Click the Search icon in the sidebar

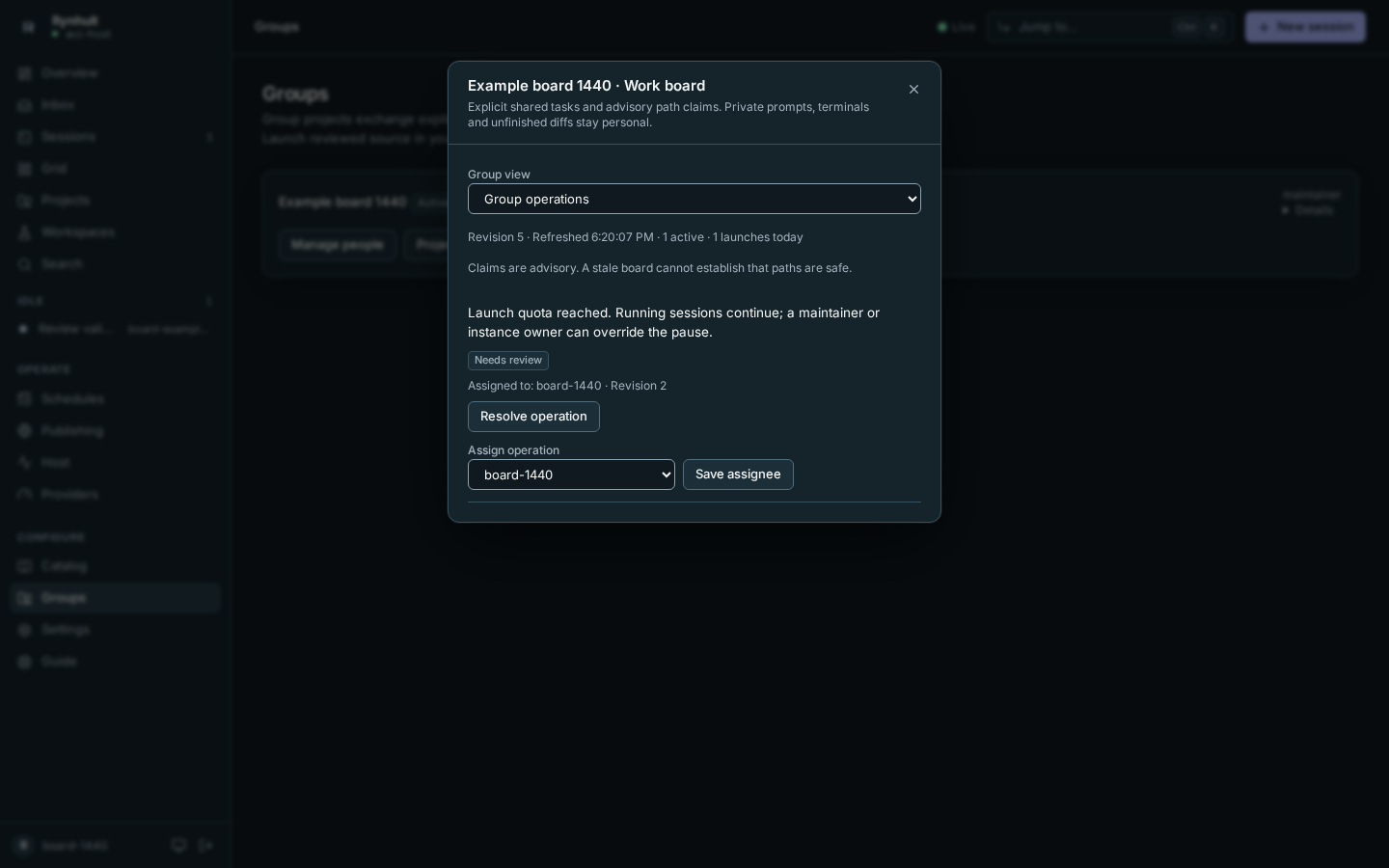coord(25,264)
